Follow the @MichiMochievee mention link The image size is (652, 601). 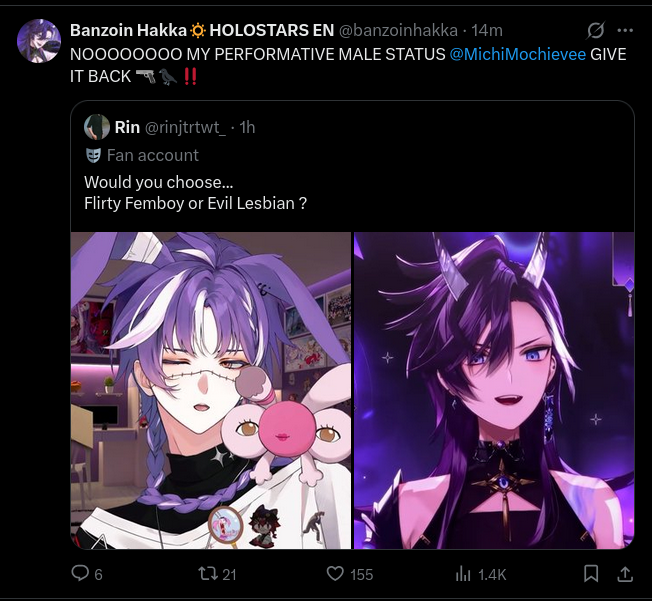[518, 54]
